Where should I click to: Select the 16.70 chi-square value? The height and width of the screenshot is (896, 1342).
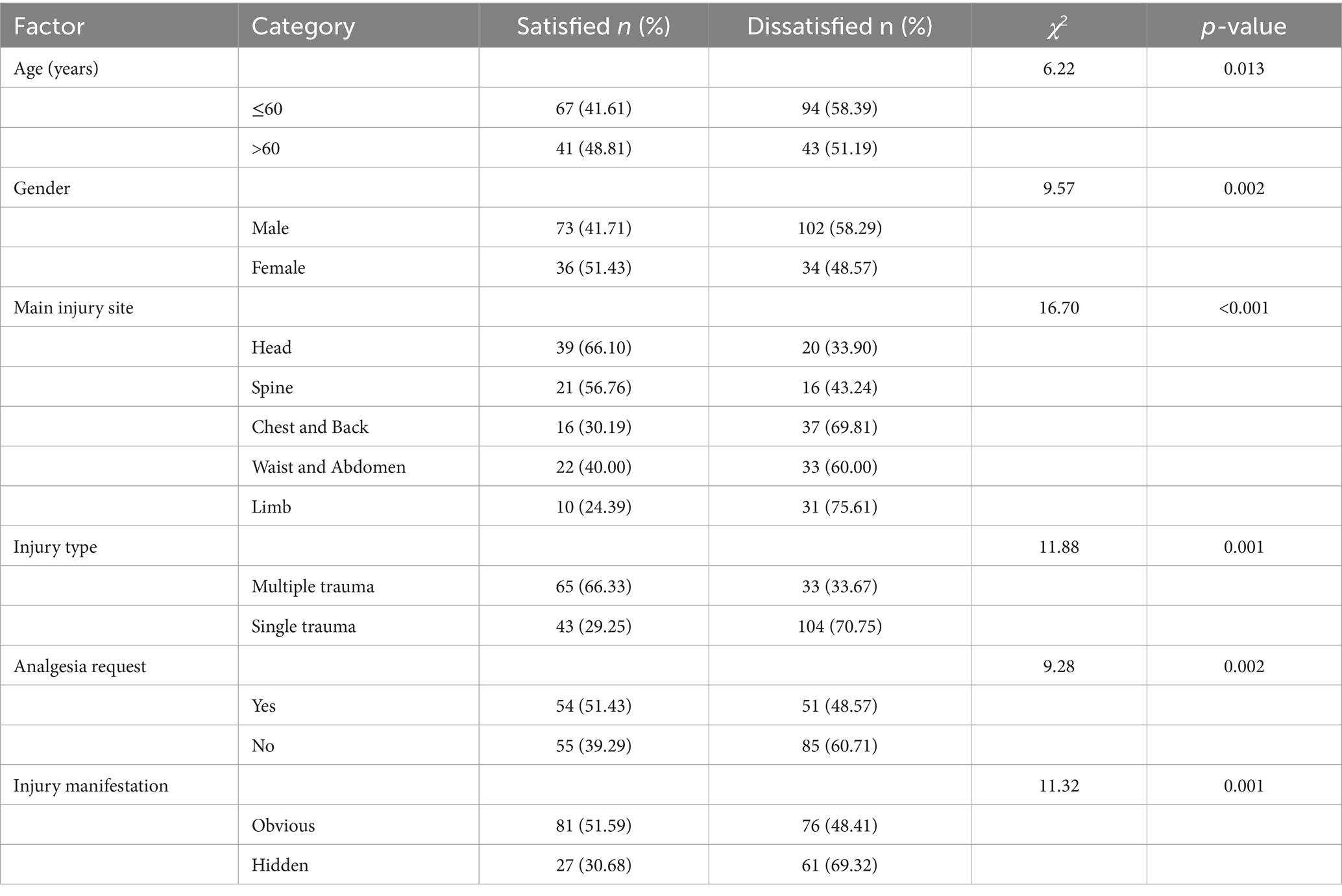[x=1058, y=308]
